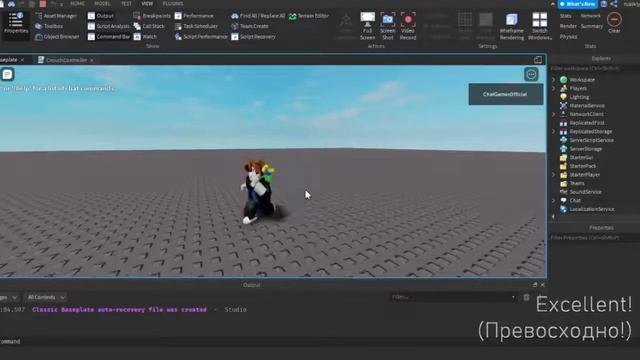
Task: Expand the ReplicatedStorage node
Action: [554, 131]
